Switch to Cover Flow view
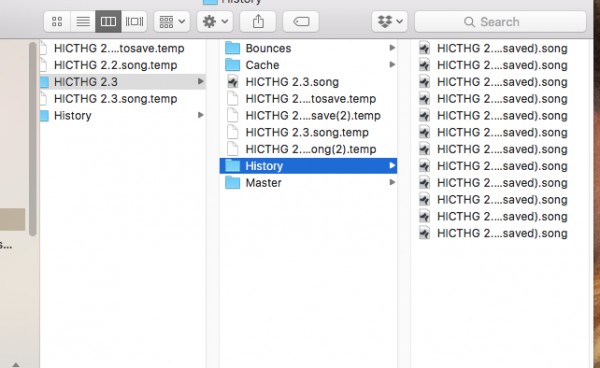The height and width of the screenshot is (368, 600). pyautogui.click(x=134, y=21)
